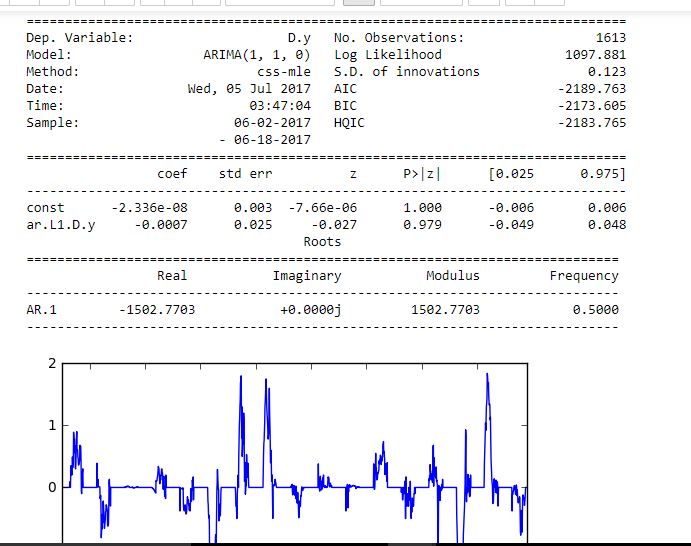
Task: Click the 'Modulus' column header
Action: pyautogui.click(x=453, y=275)
